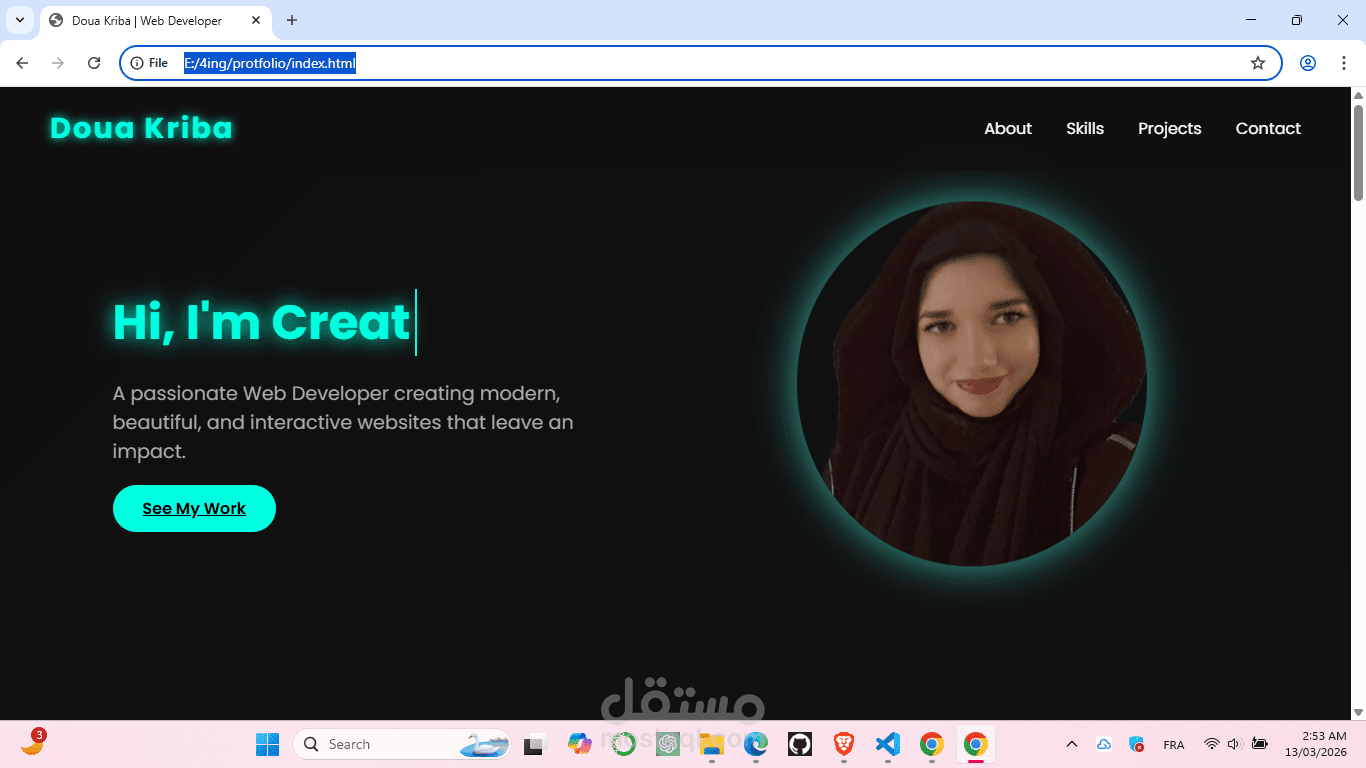
Task: Click the browser forward arrow
Action: (58, 63)
